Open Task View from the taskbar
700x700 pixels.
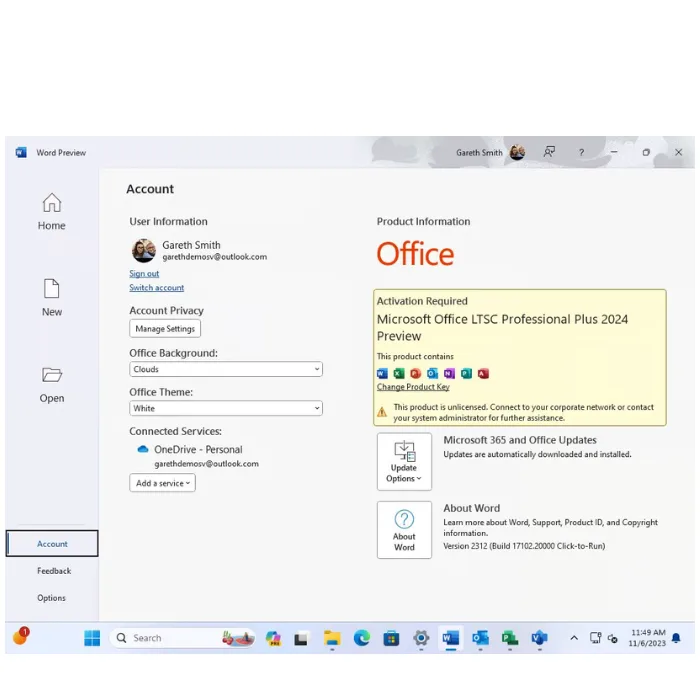301,639
